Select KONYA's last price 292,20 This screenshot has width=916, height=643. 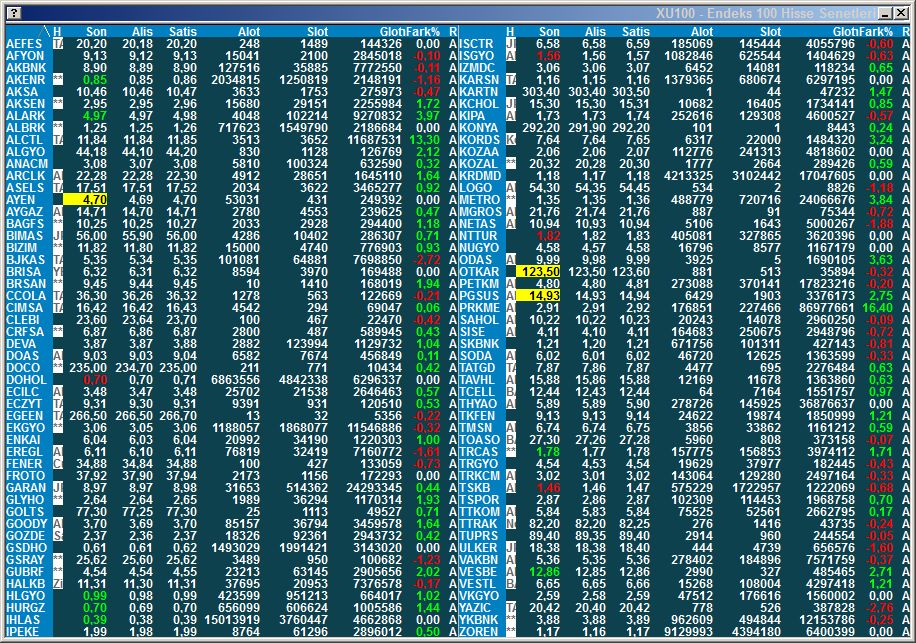542,128
